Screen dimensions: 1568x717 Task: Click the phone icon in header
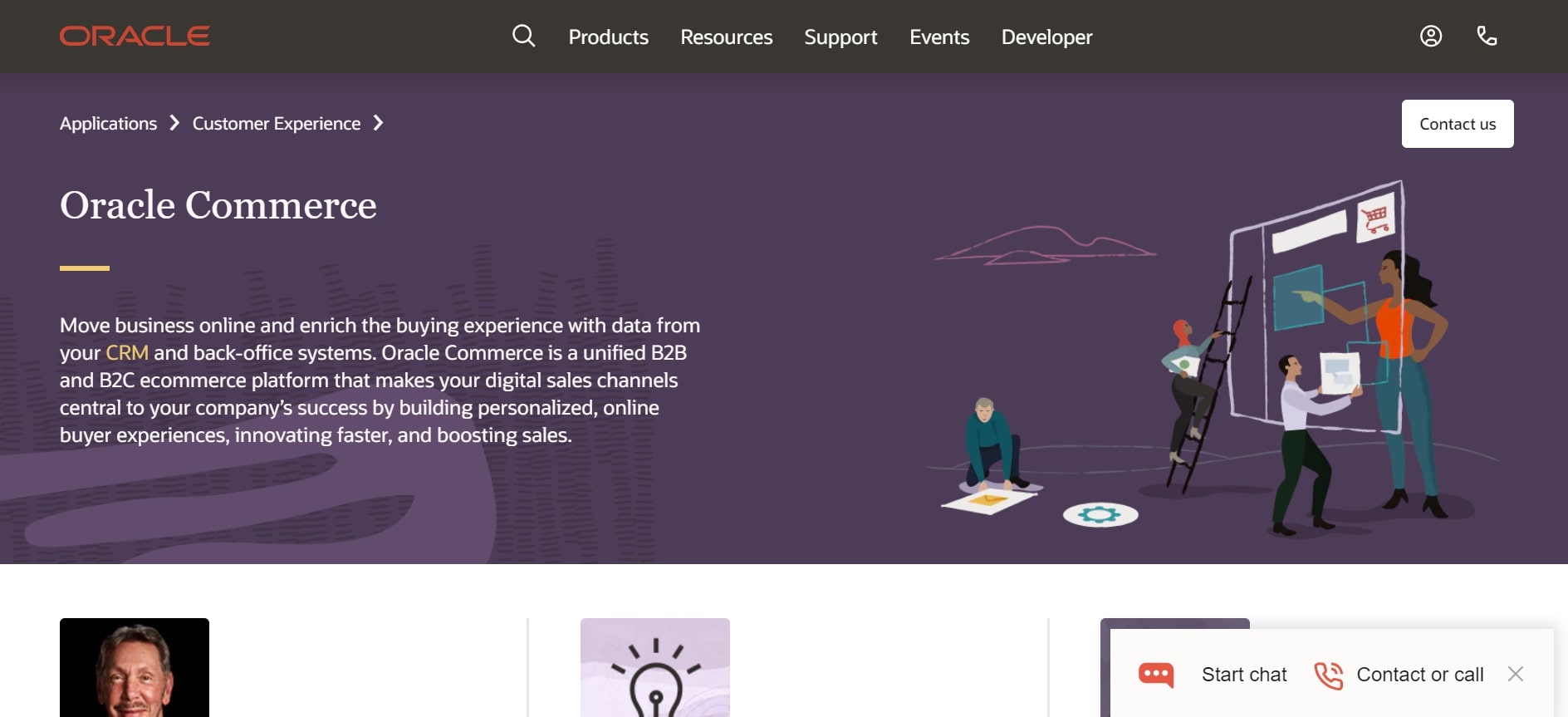(x=1487, y=36)
